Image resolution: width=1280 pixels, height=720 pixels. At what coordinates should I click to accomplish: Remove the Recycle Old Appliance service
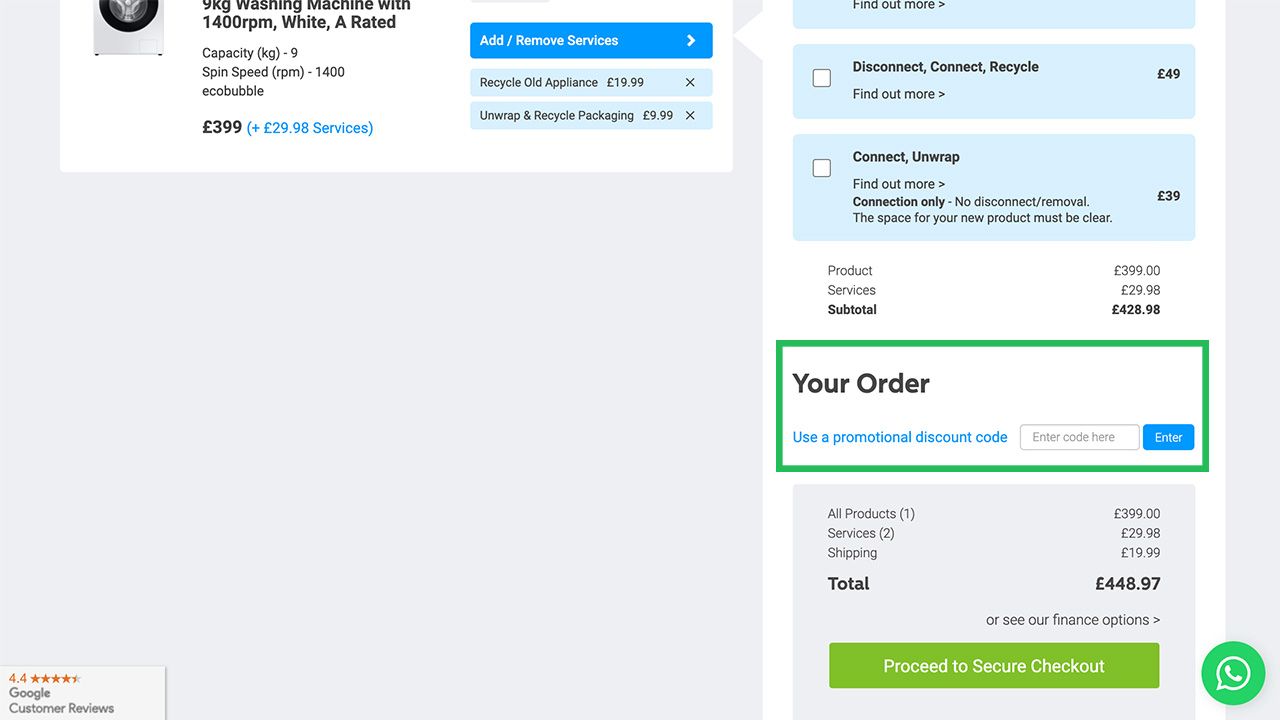click(690, 82)
